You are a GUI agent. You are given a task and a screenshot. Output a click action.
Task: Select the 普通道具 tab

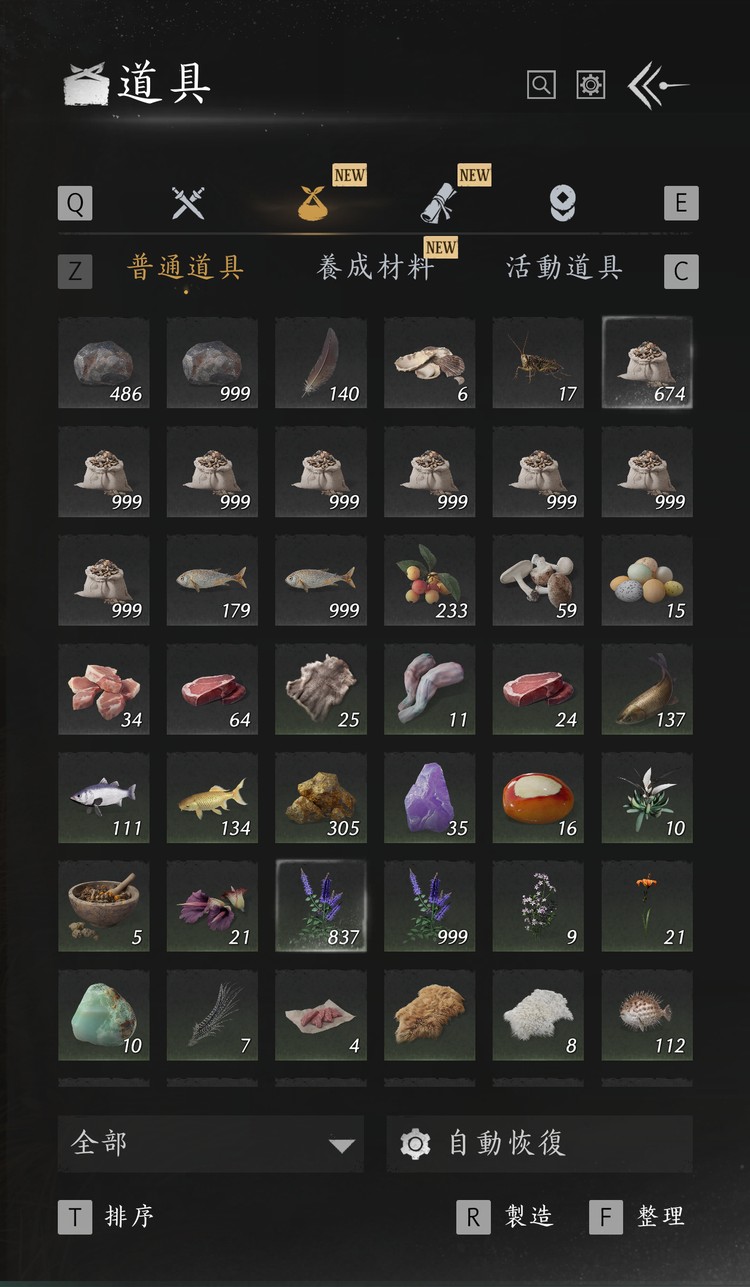coord(187,268)
